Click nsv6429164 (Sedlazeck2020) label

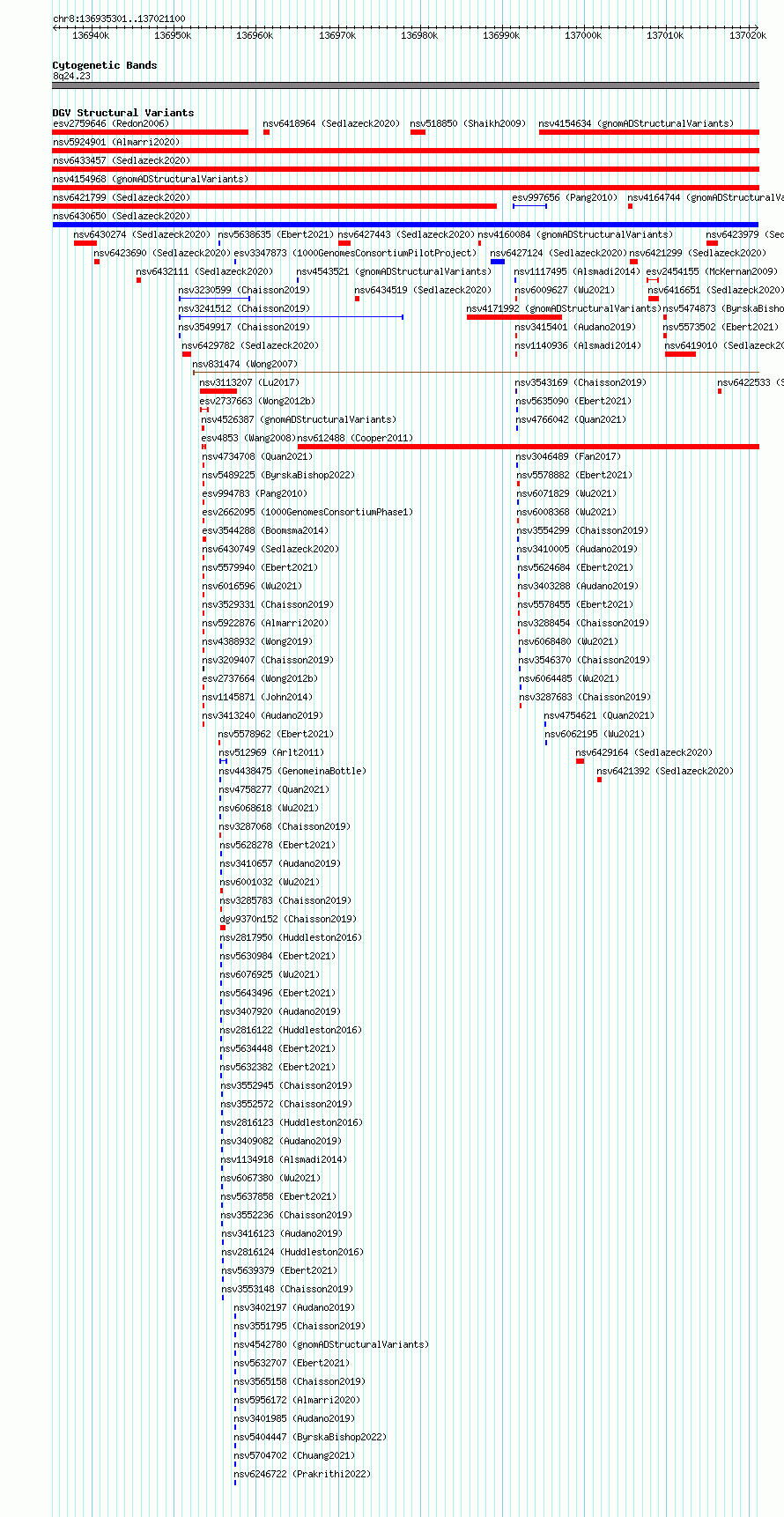pyautogui.click(x=645, y=753)
